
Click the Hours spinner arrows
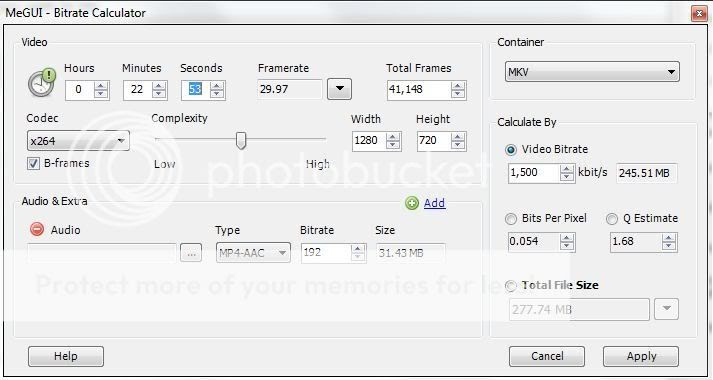pyautogui.click(x=101, y=90)
